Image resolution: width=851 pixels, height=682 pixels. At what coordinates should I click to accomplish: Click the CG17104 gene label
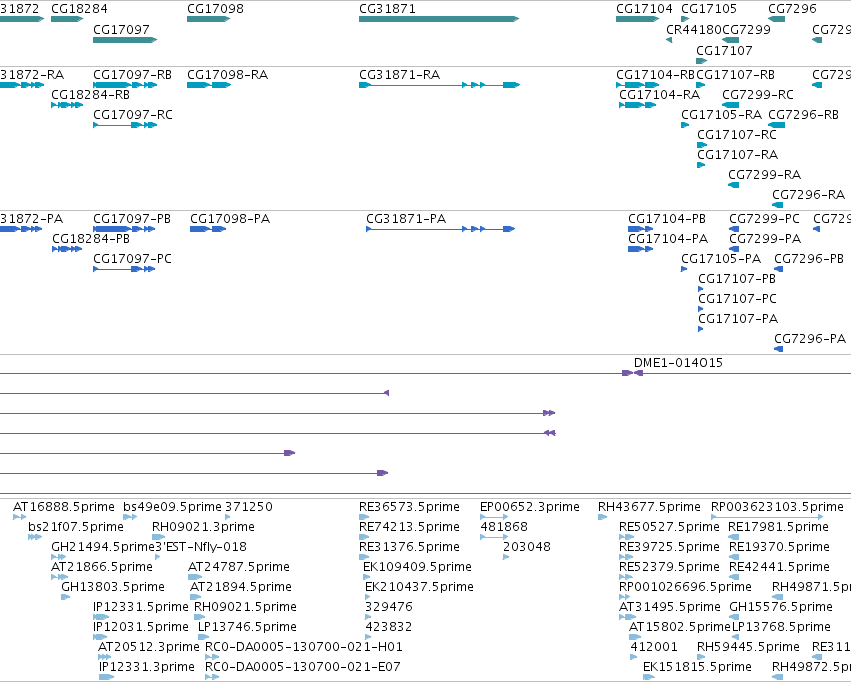pos(644,9)
